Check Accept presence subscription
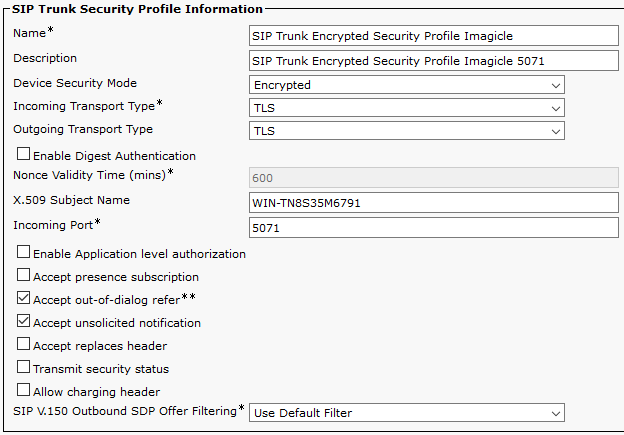624x435 pixels. point(24,276)
